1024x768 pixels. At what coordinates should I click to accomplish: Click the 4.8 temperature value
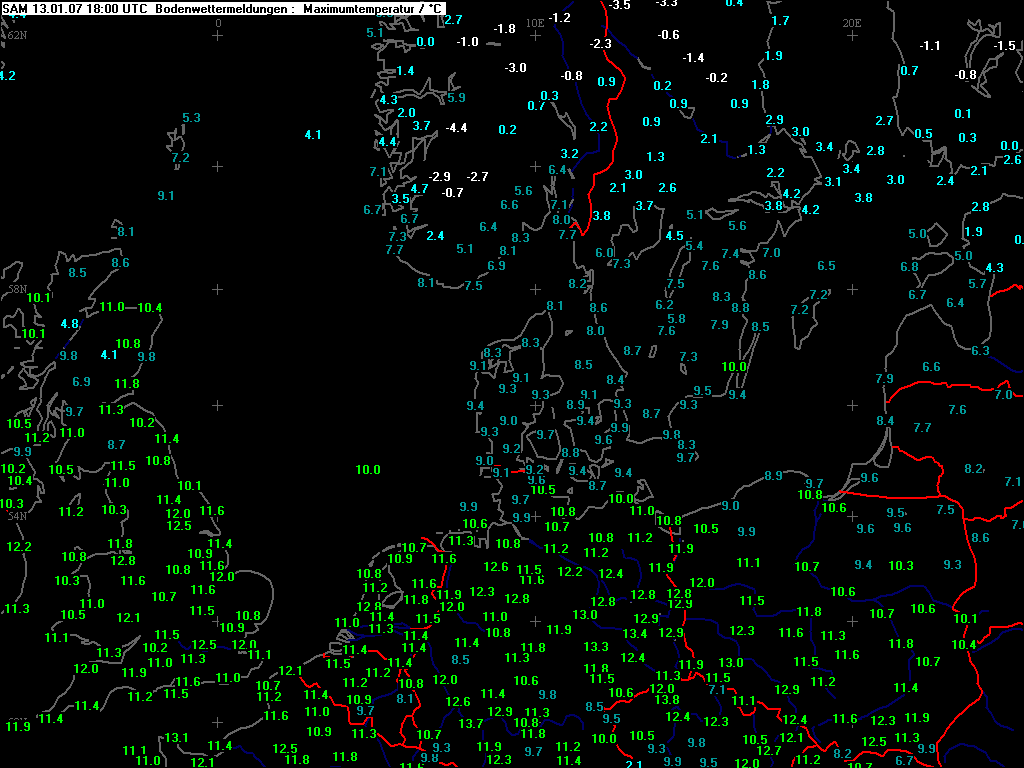69,323
